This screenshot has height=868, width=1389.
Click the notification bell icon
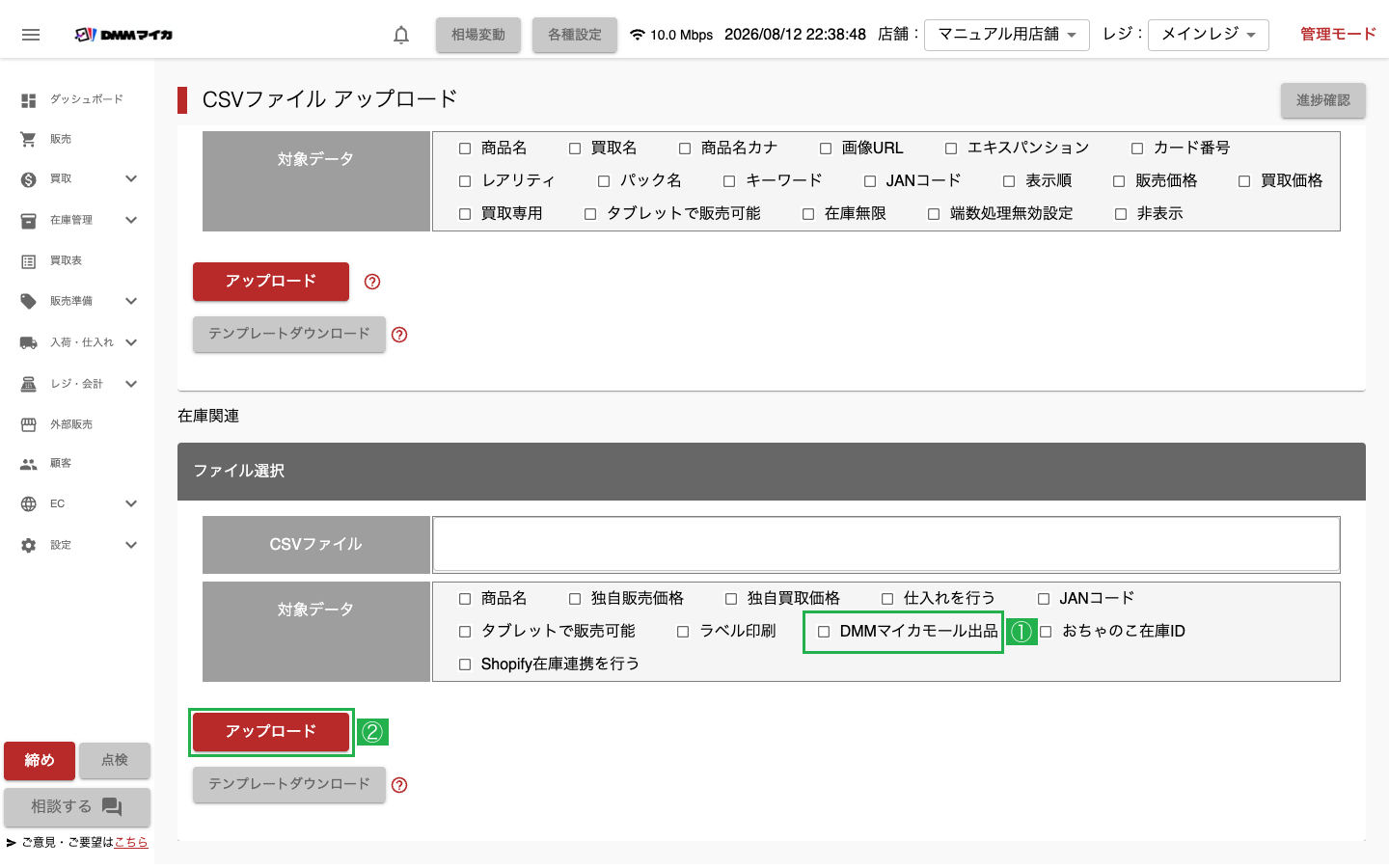point(401,35)
